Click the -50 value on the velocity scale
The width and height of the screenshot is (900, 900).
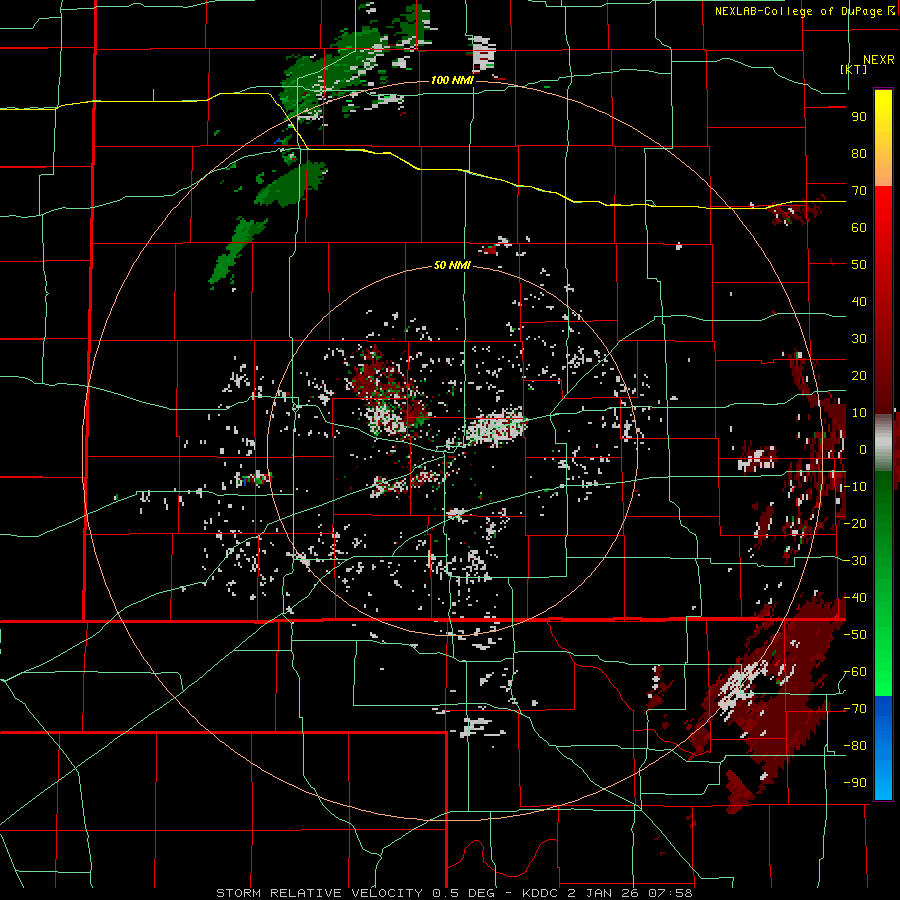pos(855,635)
